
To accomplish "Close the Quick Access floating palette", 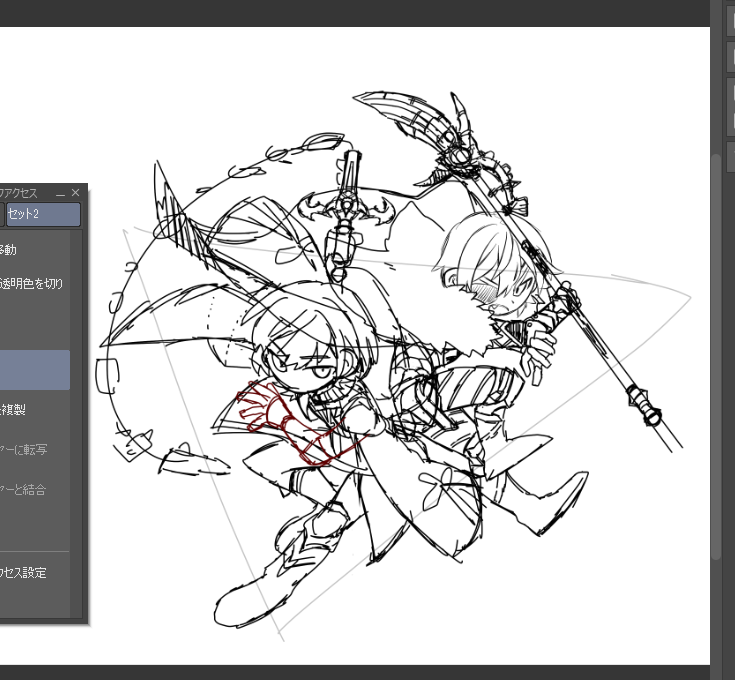I will [x=75, y=193].
